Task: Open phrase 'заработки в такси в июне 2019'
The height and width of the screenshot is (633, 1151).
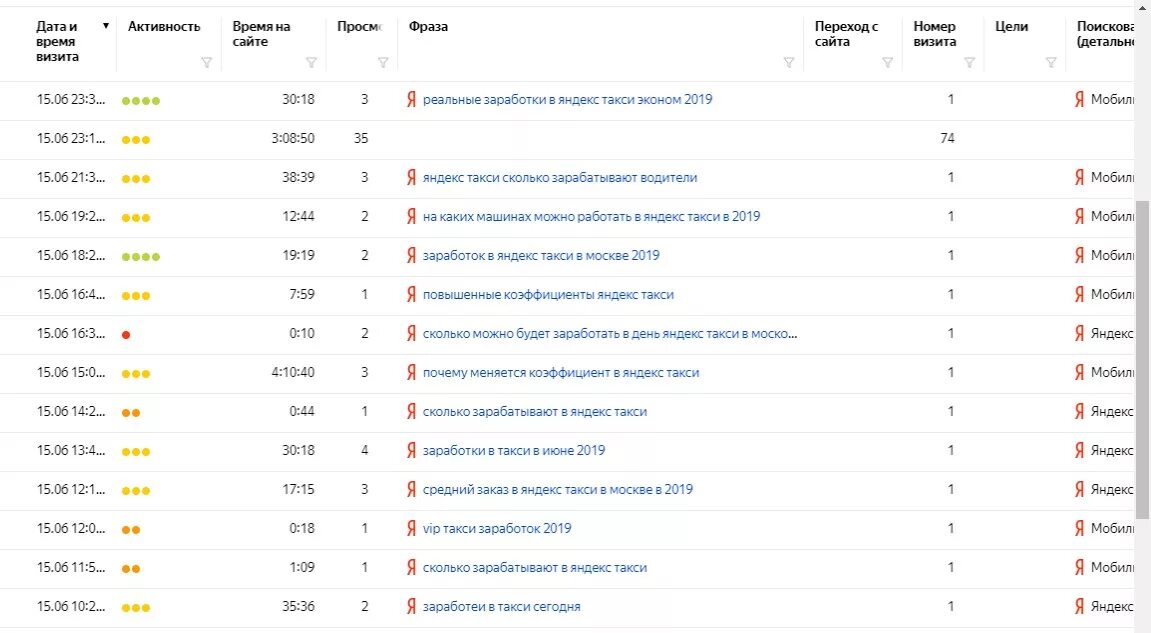Action: [514, 450]
